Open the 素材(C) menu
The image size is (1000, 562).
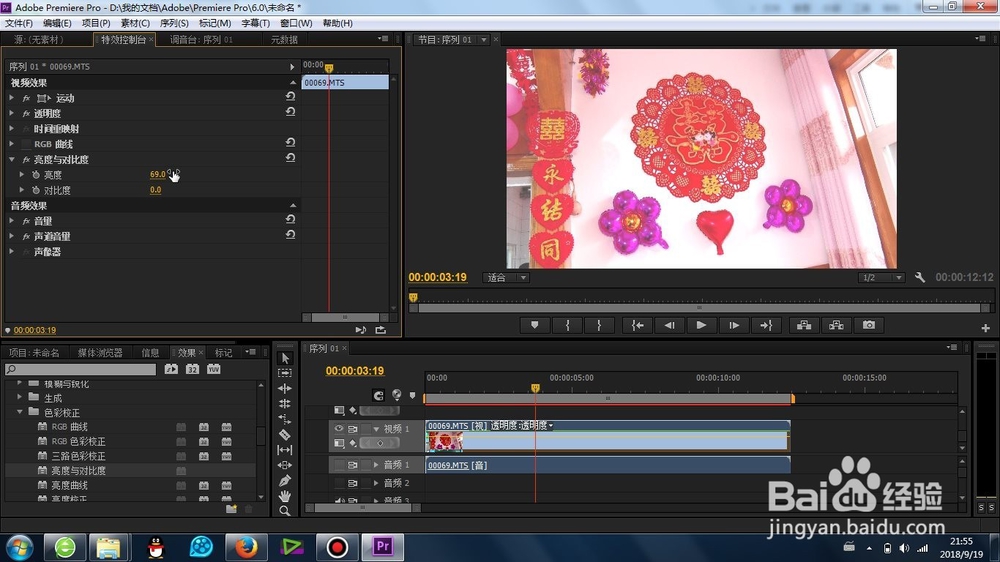[x=135, y=23]
